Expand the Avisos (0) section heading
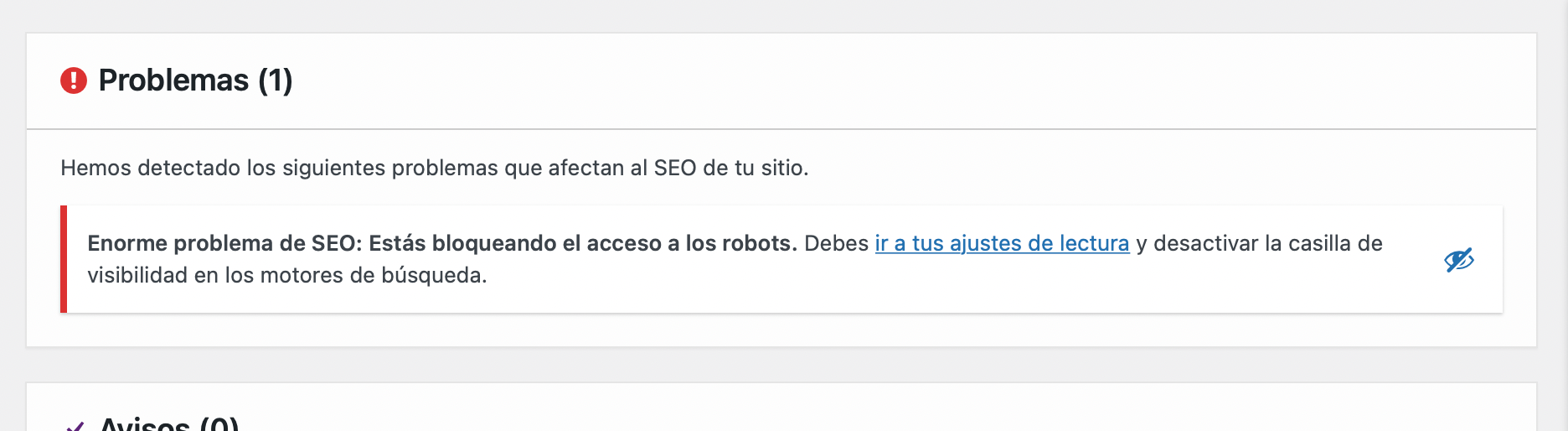The width and height of the screenshot is (1568, 431). (x=169, y=423)
